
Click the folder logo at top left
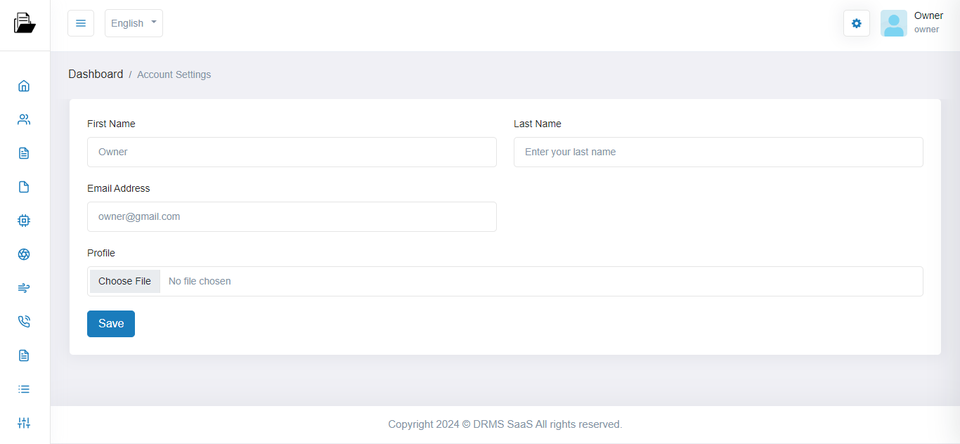pyautogui.click(x=24, y=22)
